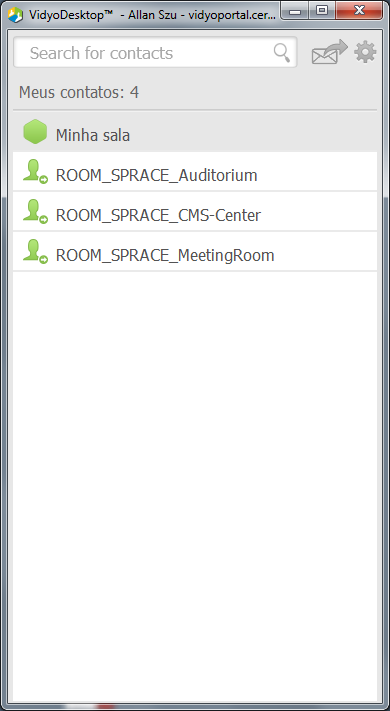
Task: Click the VidyoDesktop logo in title bar
Action: pos(16,15)
